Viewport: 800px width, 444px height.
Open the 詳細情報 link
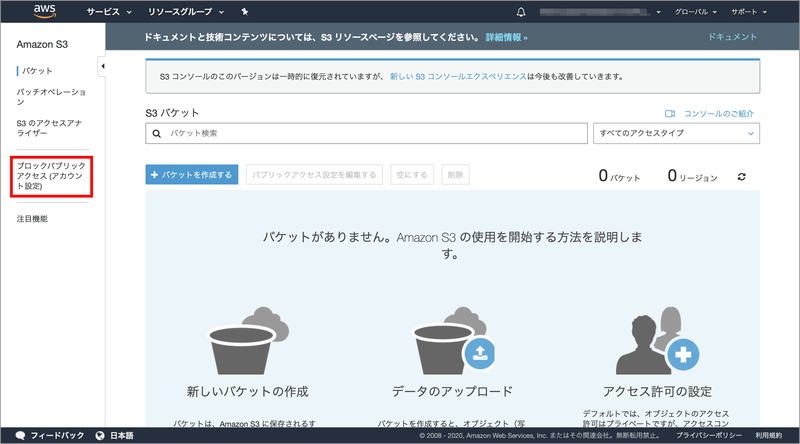[506, 37]
